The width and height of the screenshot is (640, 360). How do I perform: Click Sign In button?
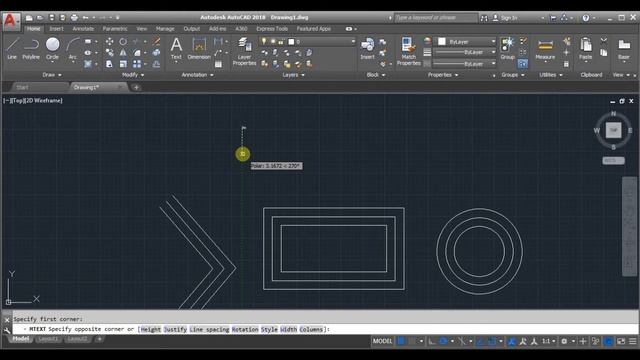point(505,18)
